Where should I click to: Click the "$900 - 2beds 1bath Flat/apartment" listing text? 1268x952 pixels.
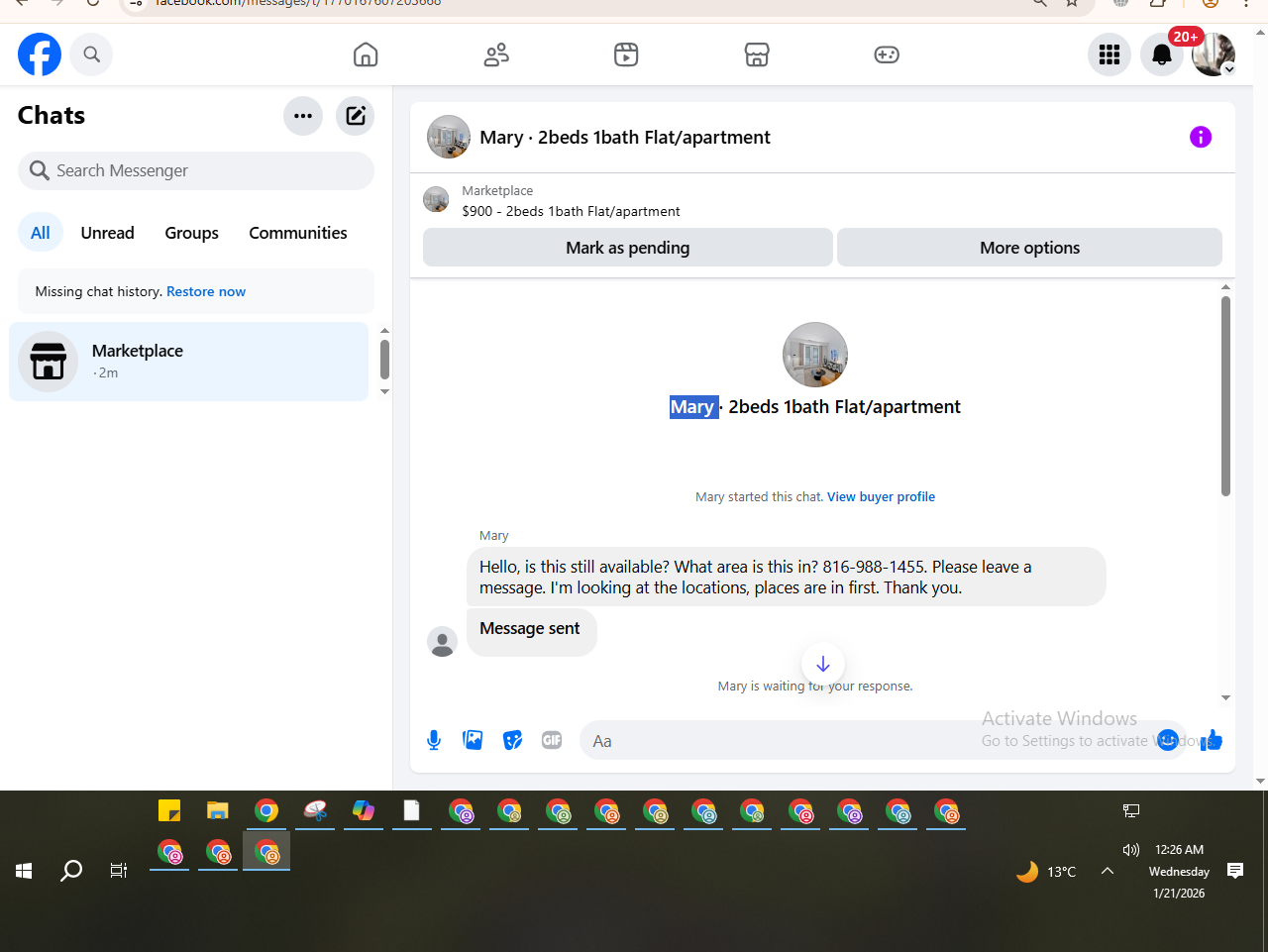[x=571, y=211]
